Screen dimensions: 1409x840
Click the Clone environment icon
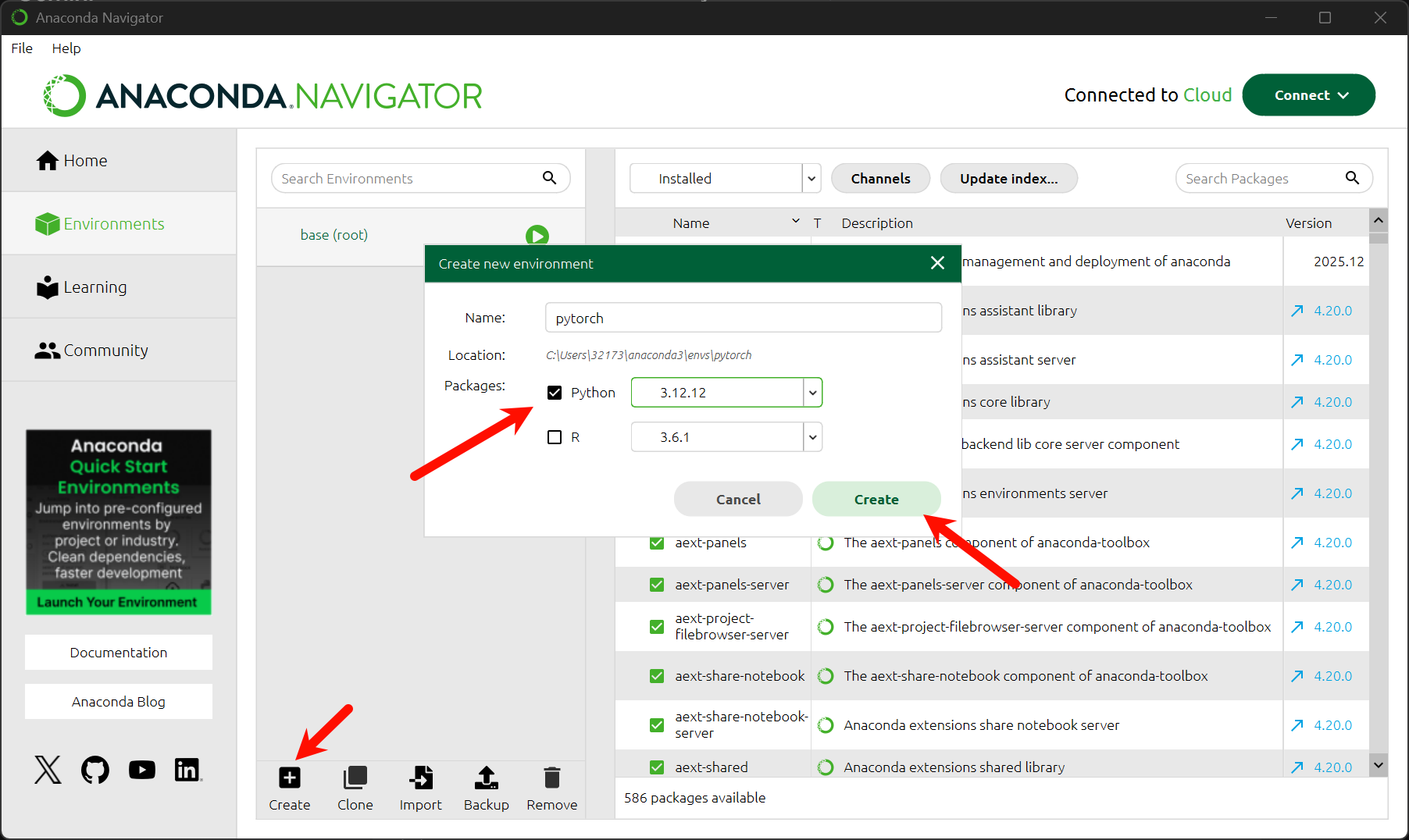(x=355, y=778)
